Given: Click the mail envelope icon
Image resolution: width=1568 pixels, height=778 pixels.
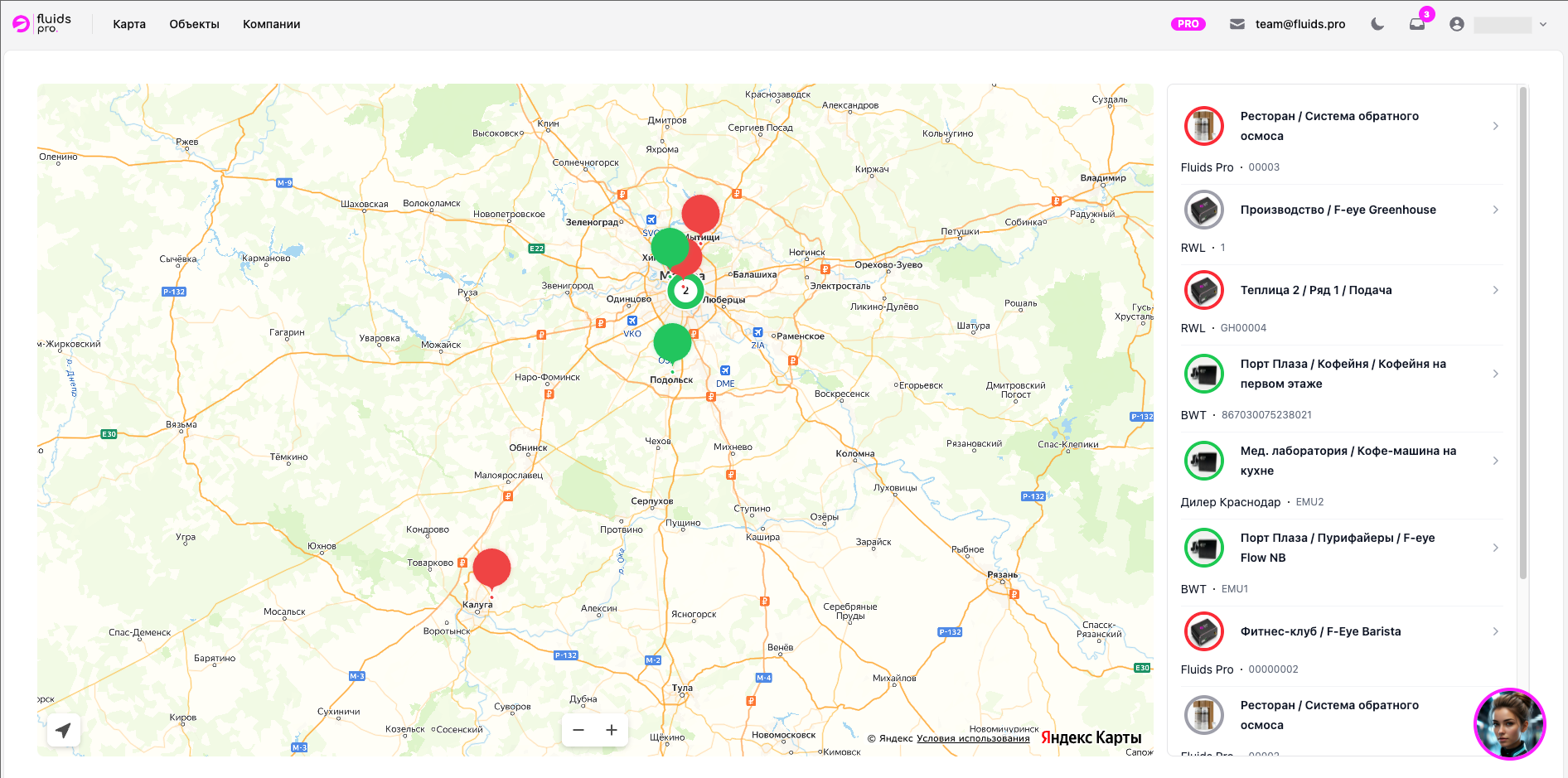Looking at the screenshot, I should 1237,24.
